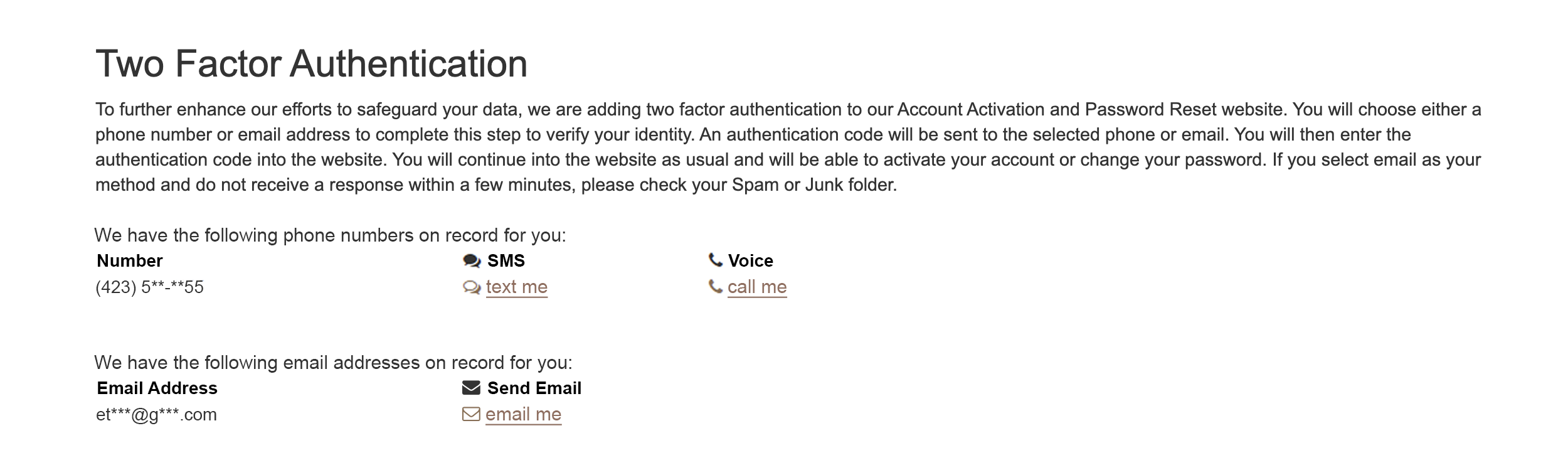This screenshot has height=470, width=1568.
Task: Select the masked email address et***@g***.com
Action: (x=156, y=415)
